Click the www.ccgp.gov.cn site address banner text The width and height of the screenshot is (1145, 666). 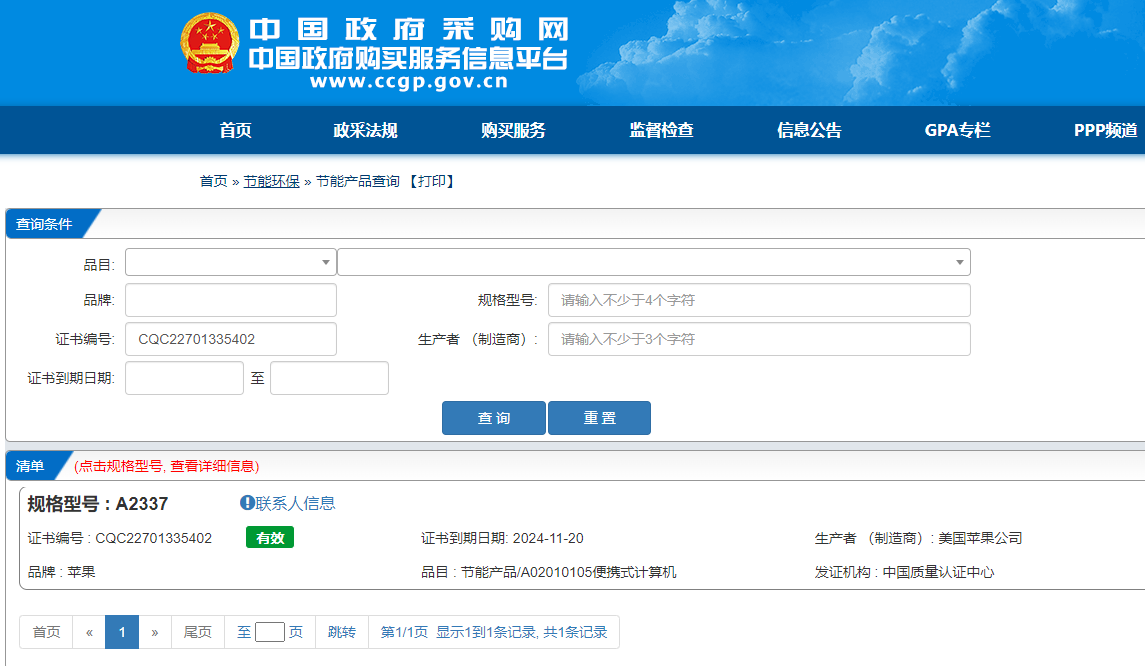coord(409,82)
